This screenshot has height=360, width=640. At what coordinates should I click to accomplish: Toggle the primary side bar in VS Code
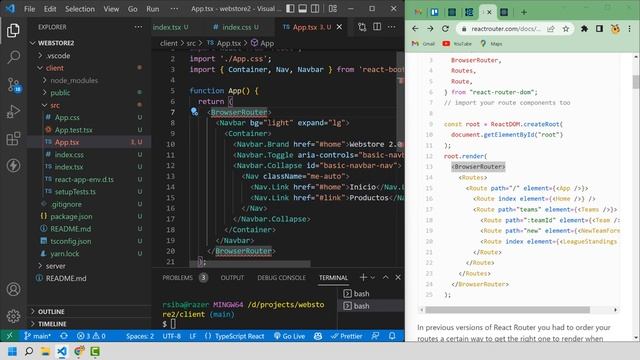pos(290,9)
